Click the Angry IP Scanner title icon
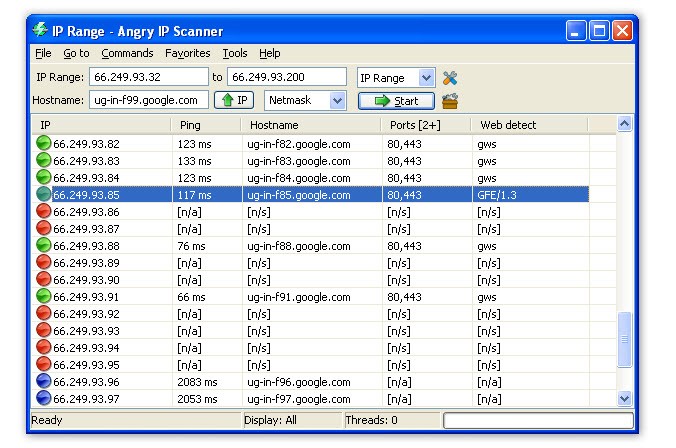 coord(40,30)
